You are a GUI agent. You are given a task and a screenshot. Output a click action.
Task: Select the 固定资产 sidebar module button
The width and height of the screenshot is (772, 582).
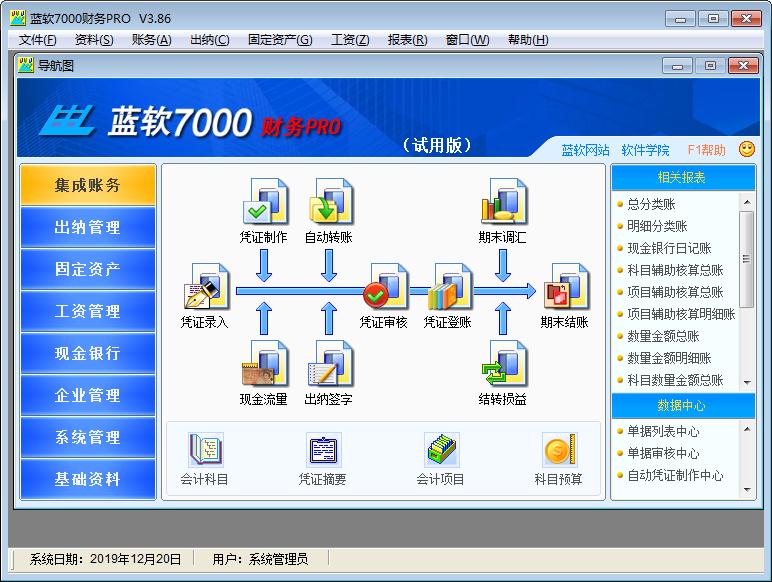coord(88,269)
